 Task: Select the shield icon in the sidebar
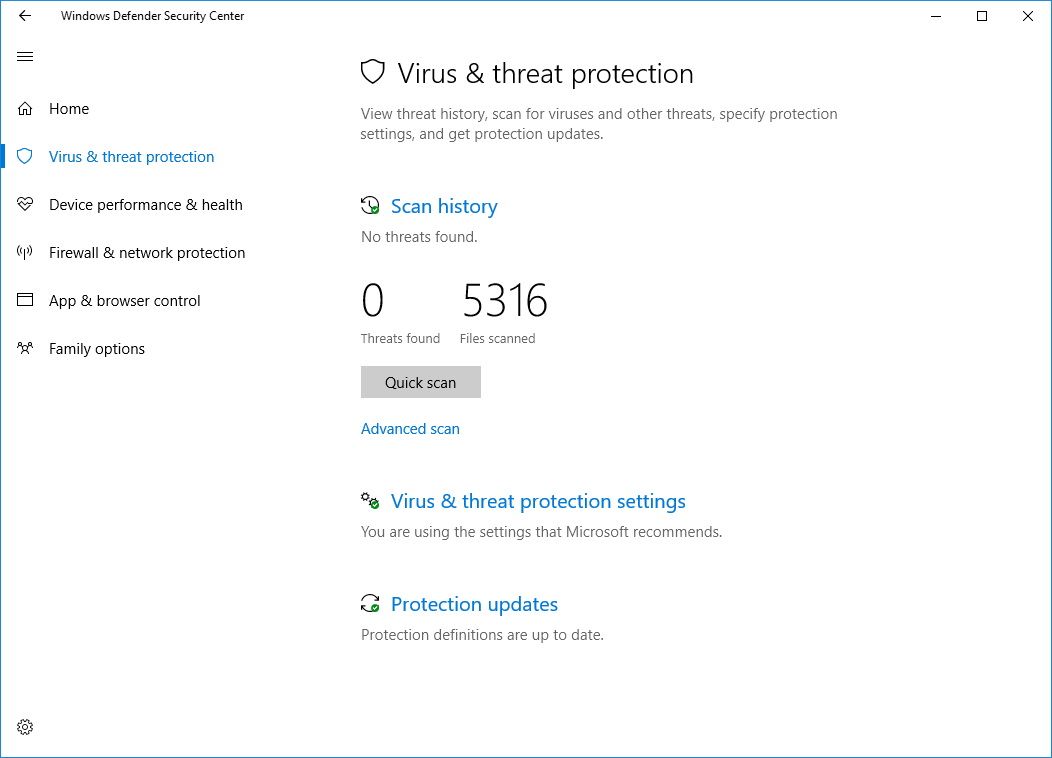[25, 156]
